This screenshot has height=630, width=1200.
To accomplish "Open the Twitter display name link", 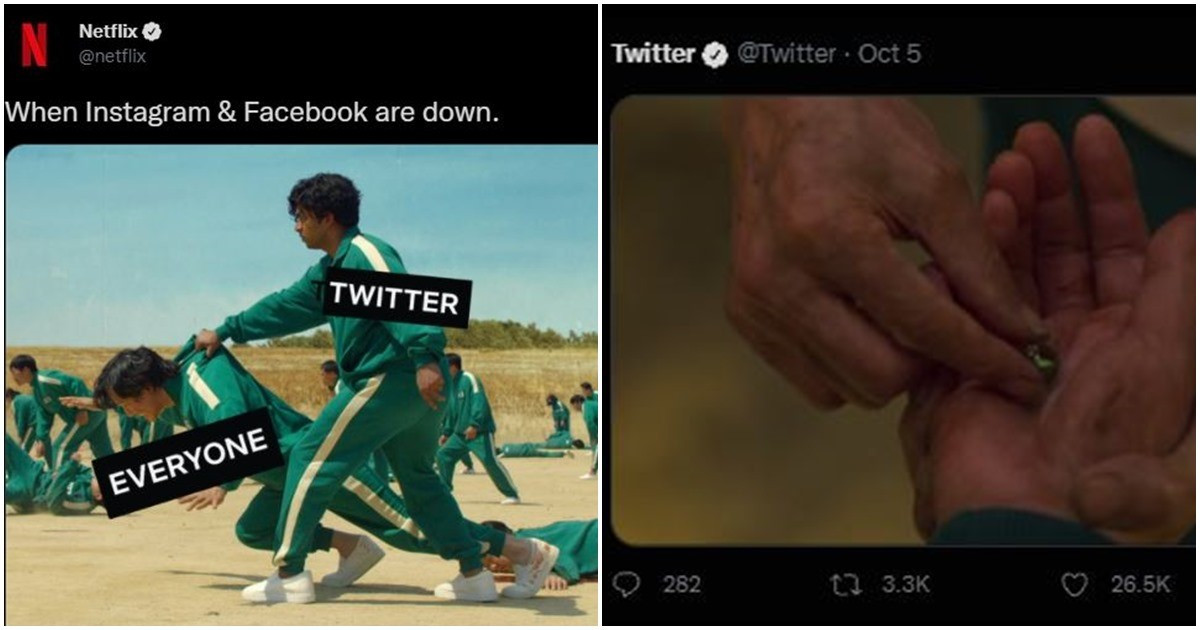I will click(654, 54).
